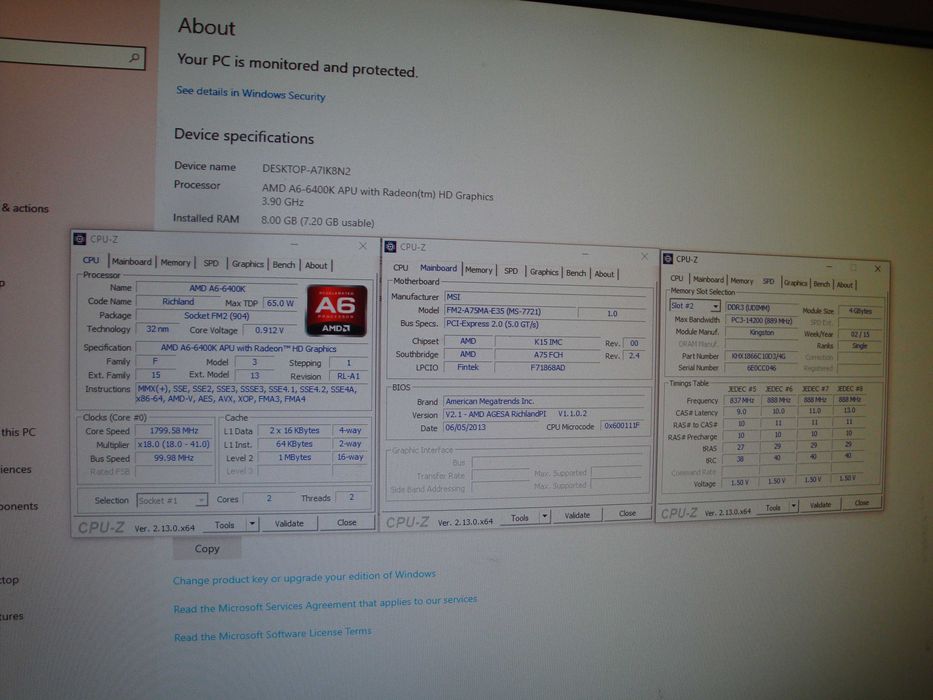933x700 pixels.
Task: Open Graphics tab in Mainboard CPU-Z window
Action: 544,271
